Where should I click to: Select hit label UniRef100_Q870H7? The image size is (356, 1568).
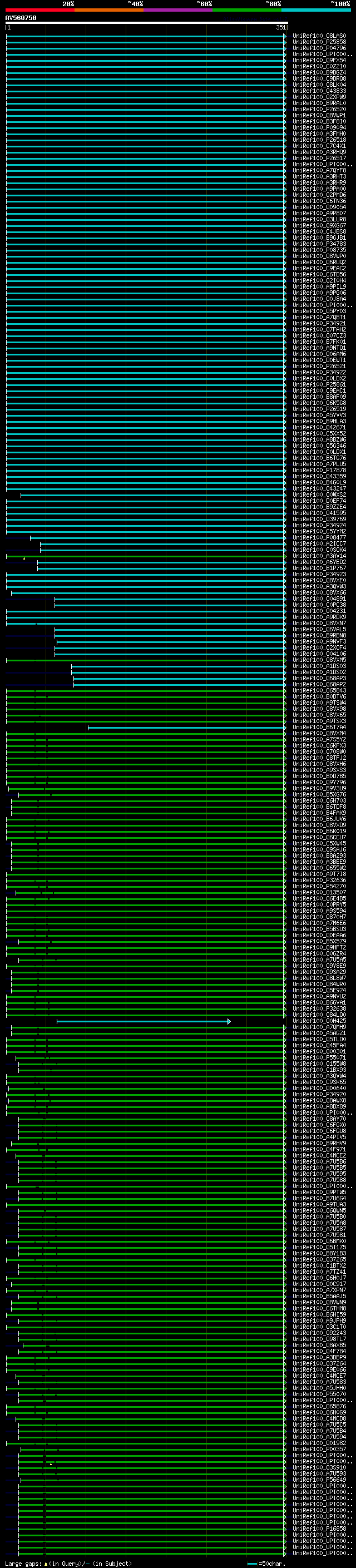click(319, 917)
